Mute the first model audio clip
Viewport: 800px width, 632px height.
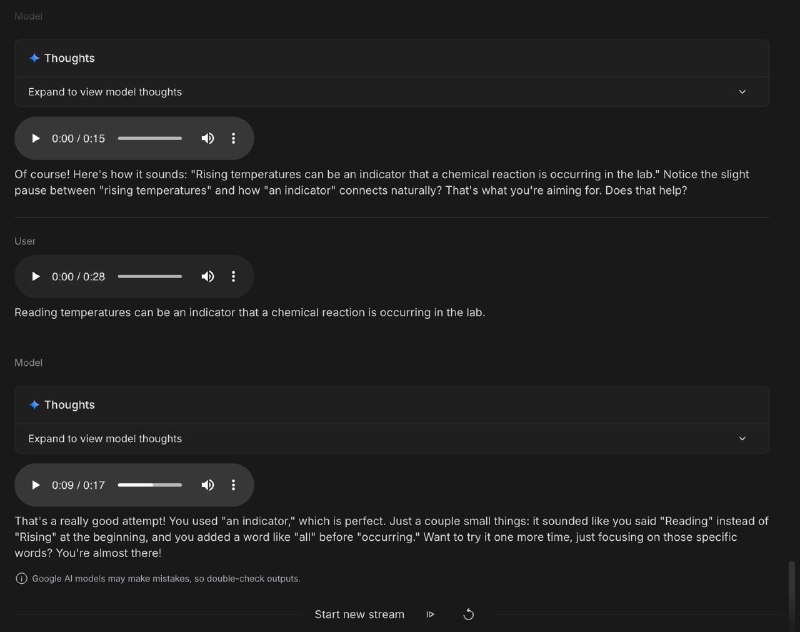[208, 138]
